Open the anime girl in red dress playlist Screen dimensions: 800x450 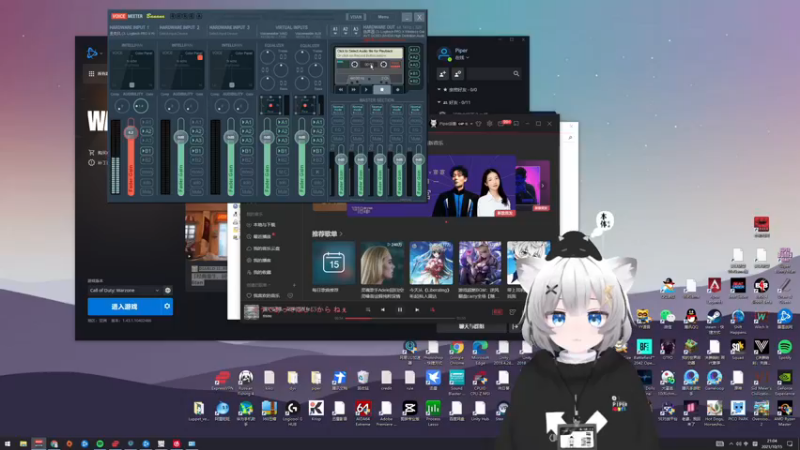431,263
